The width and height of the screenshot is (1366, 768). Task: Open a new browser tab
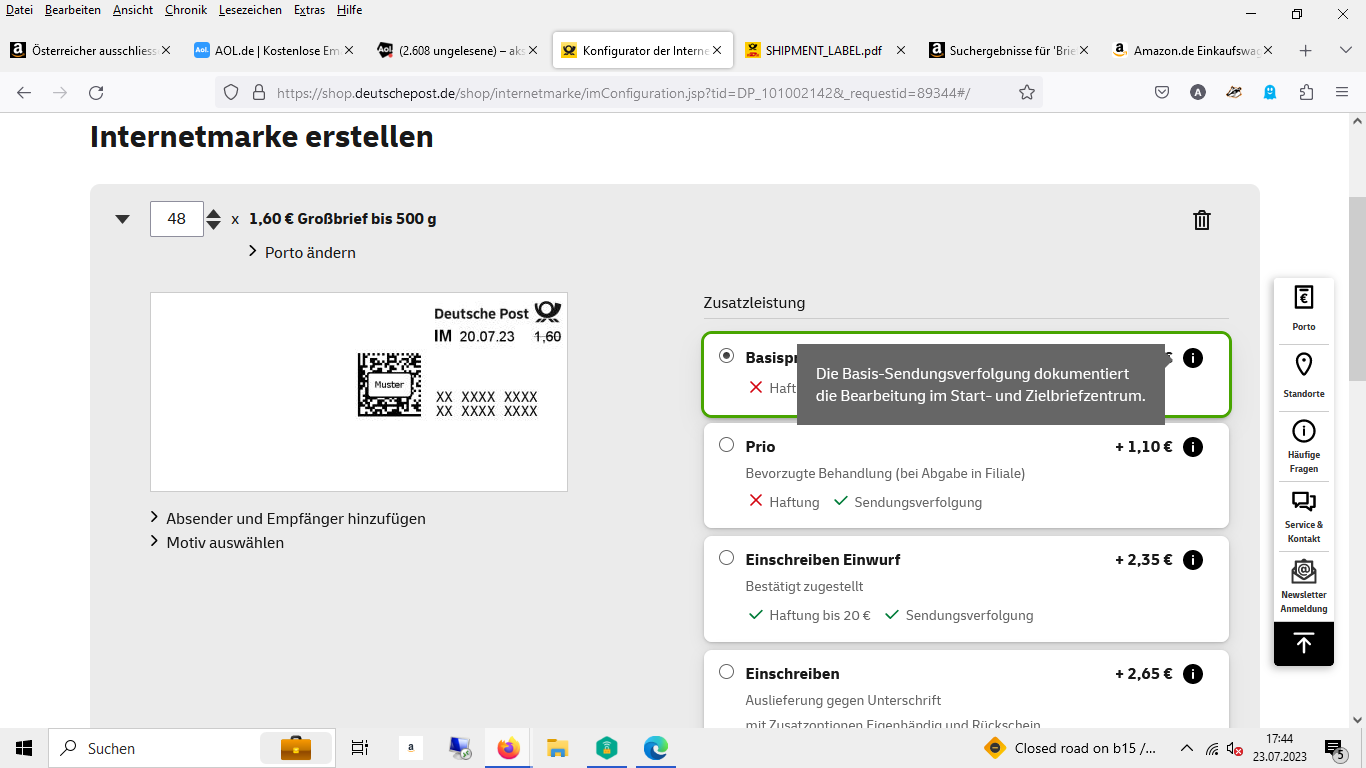tap(1305, 50)
